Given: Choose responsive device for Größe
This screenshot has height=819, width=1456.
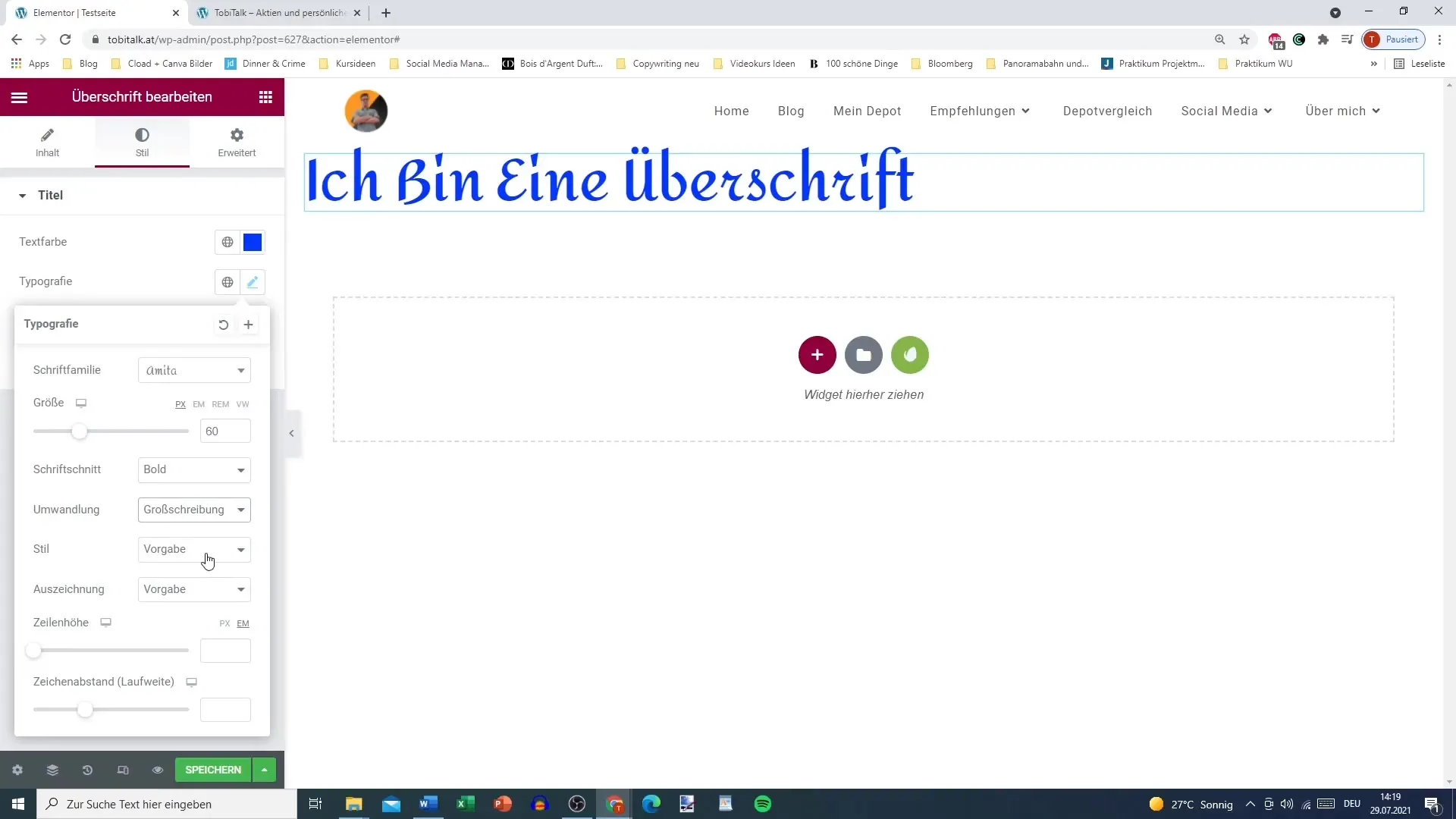Looking at the screenshot, I should click(81, 403).
